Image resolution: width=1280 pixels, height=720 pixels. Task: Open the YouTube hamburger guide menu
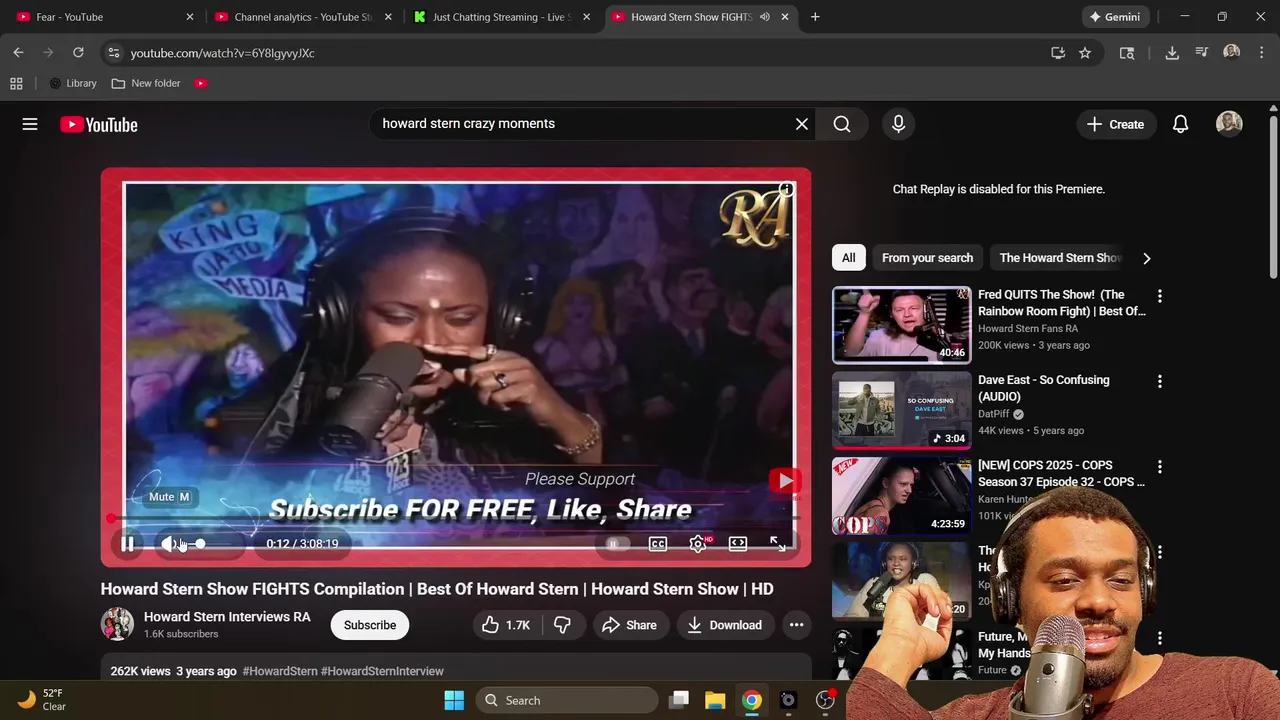(30, 124)
